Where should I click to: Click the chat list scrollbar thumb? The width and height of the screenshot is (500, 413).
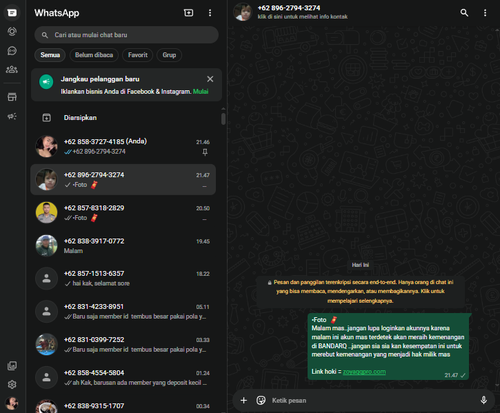223,119
